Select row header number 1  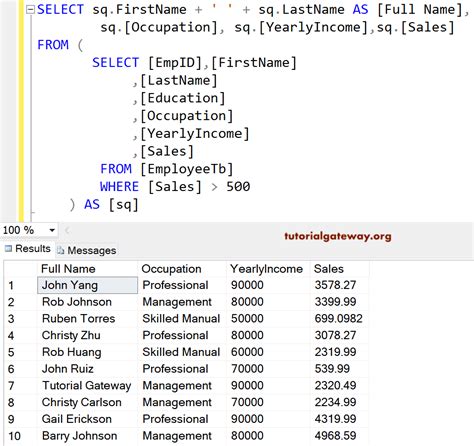pos(21,285)
